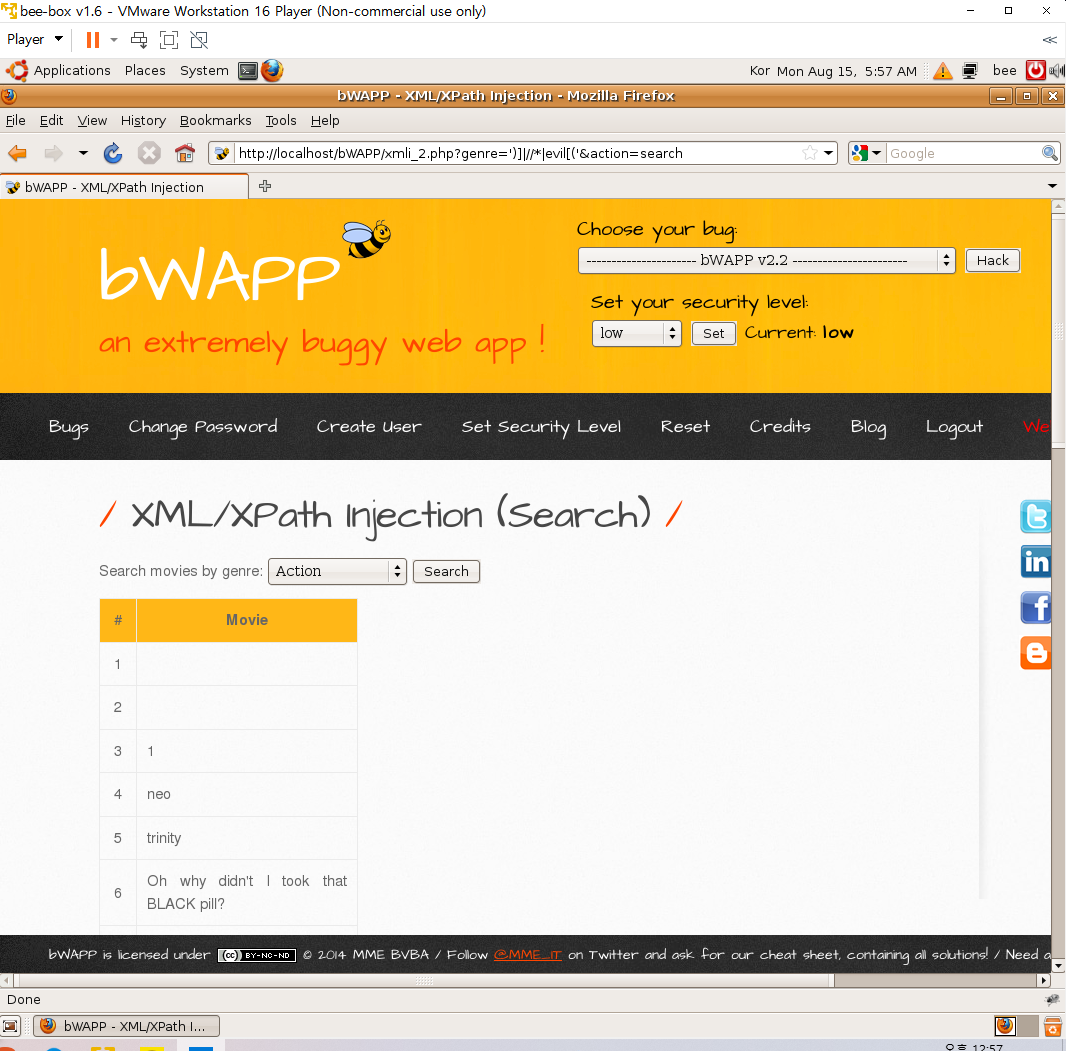1066x1051 pixels.
Task: Open the LinkedIn sidebar icon
Action: tap(1035, 562)
